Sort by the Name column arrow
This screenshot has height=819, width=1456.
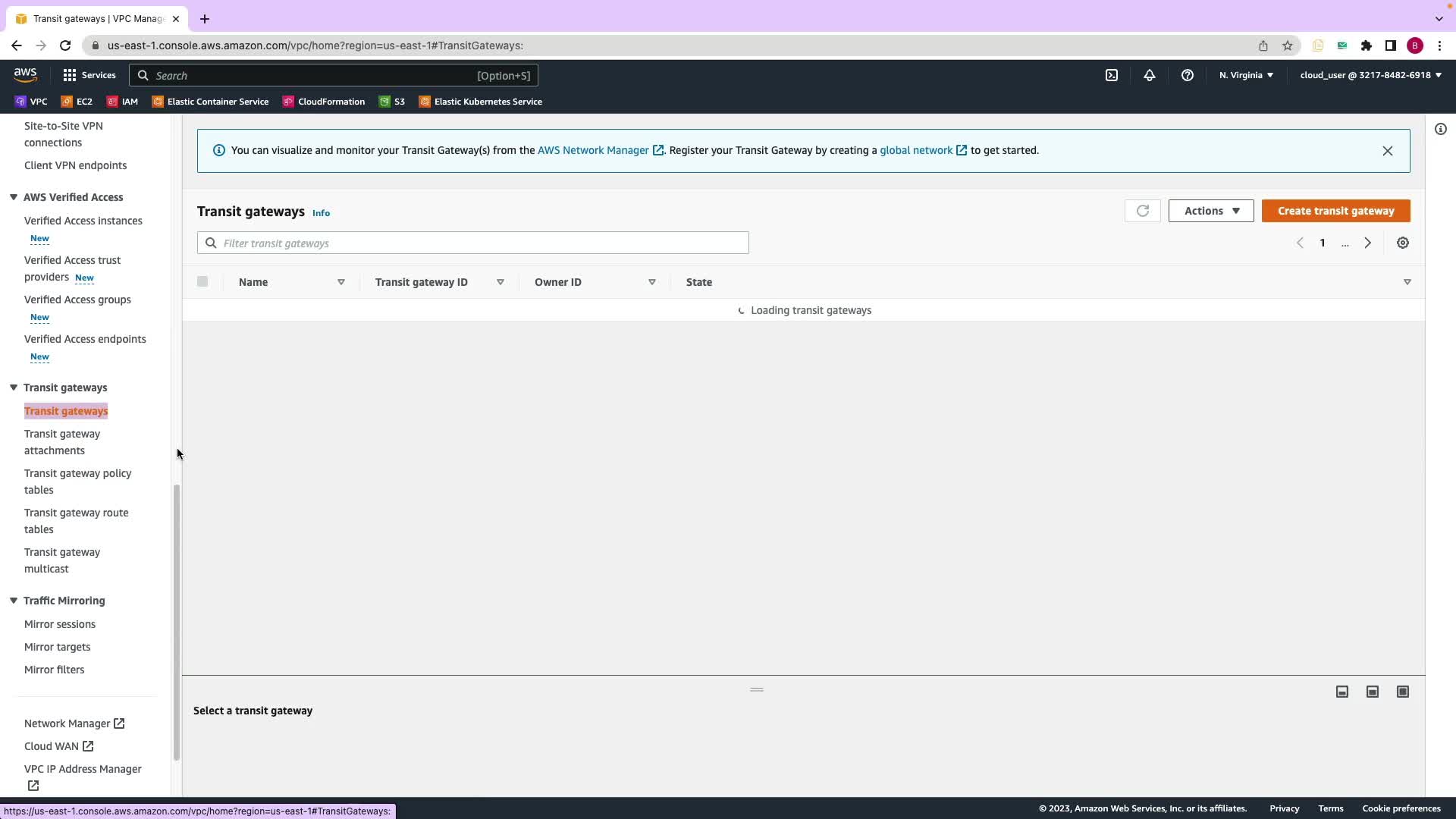click(340, 282)
